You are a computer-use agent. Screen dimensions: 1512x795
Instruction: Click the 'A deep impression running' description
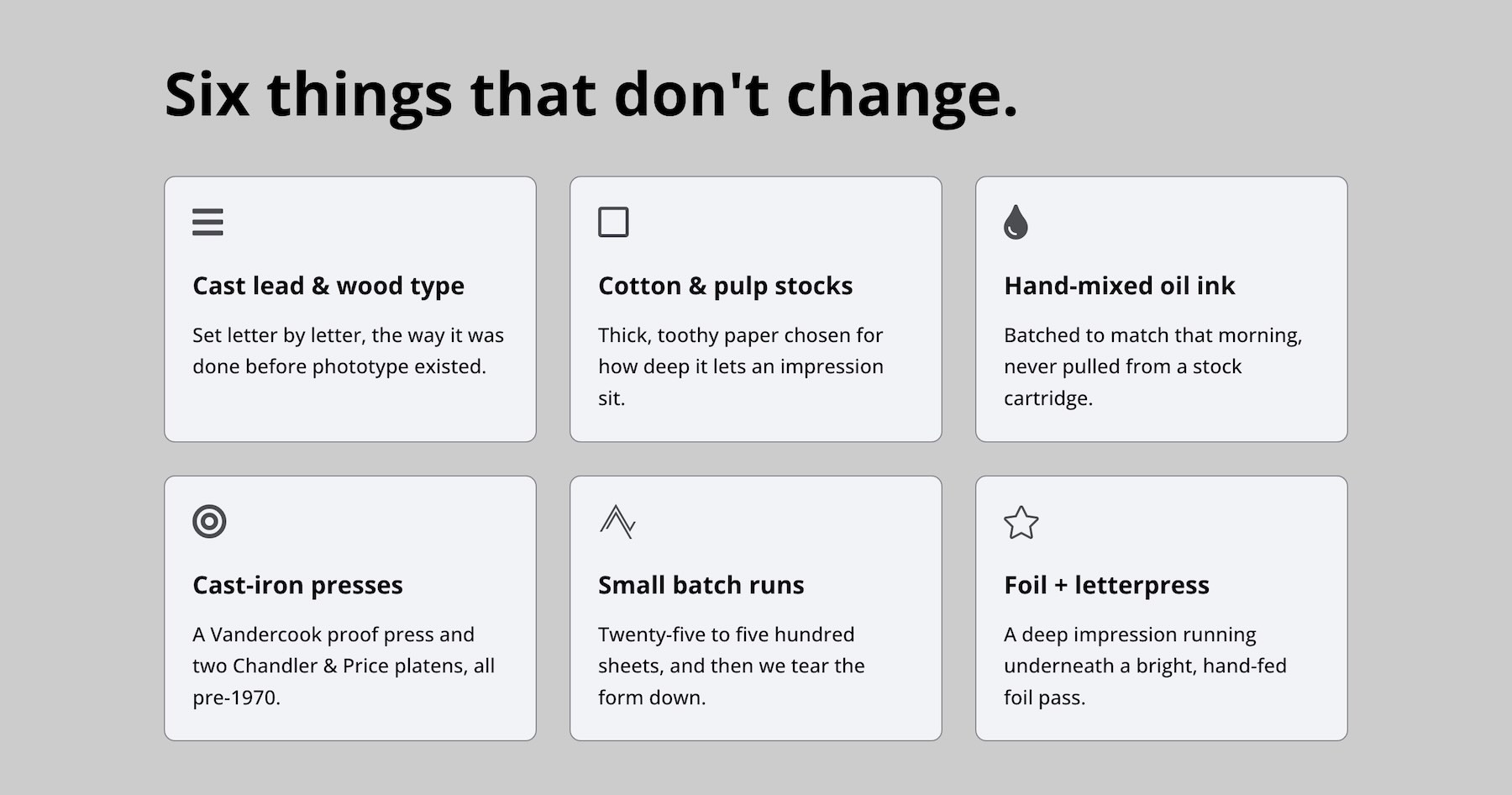pos(1145,666)
